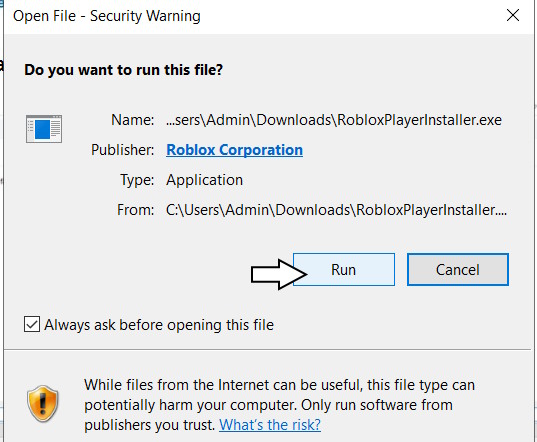Uncheck the Always ask before opening checkbox

click(x=32, y=324)
